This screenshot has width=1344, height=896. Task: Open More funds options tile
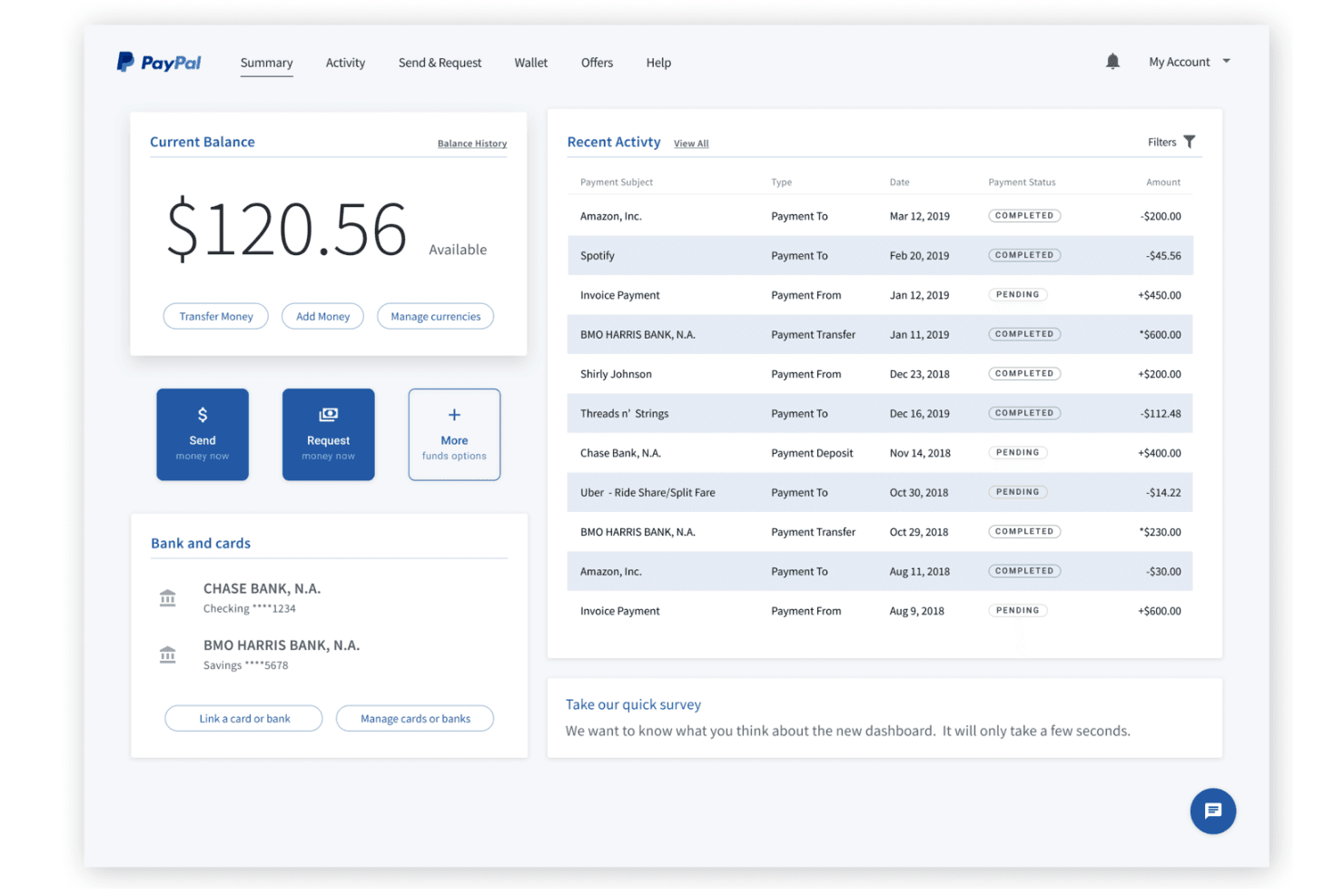[454, 434]
